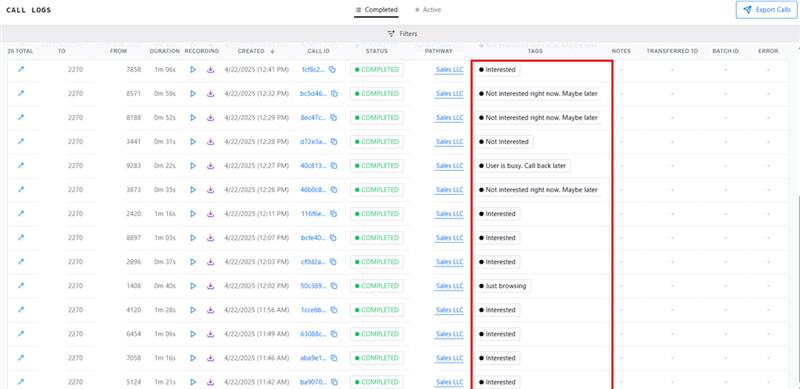Click the 25 TOTAL count label

tap(20, 51)
